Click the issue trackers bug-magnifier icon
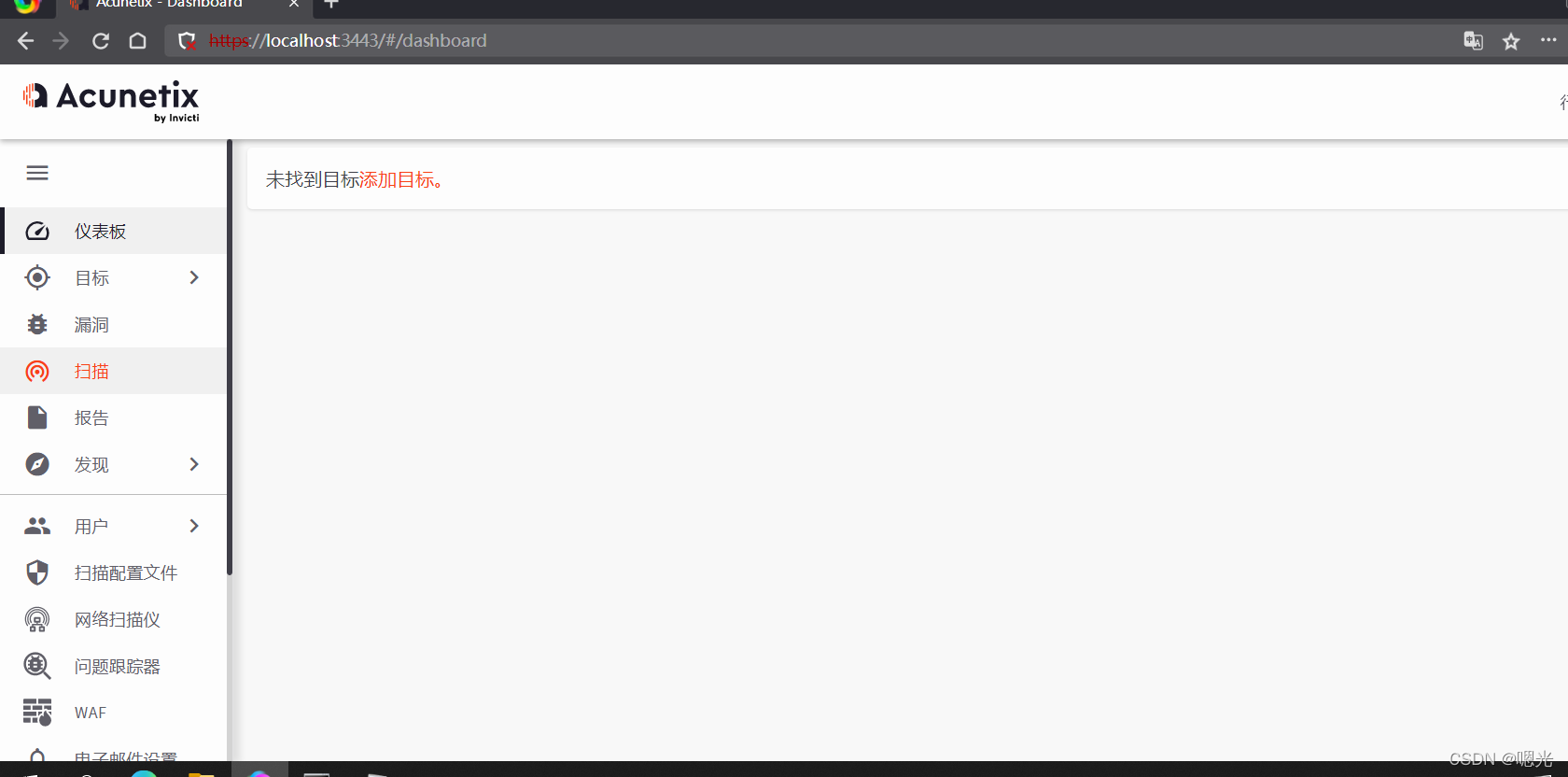 37,666
